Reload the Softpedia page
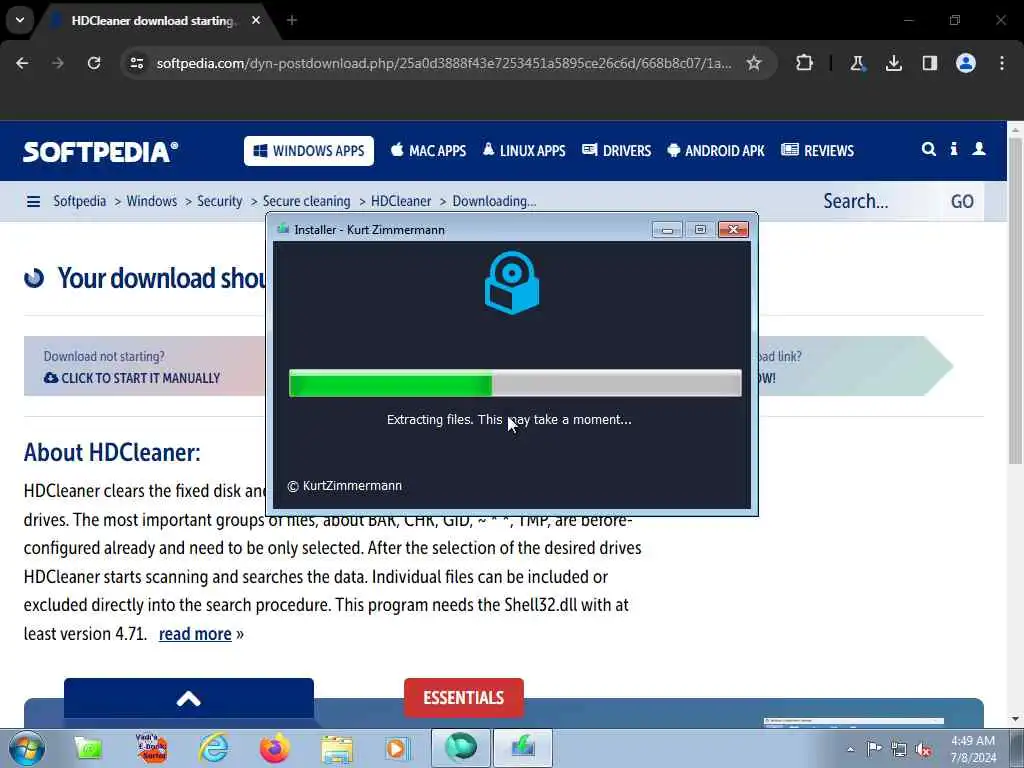 coord(94,63)
